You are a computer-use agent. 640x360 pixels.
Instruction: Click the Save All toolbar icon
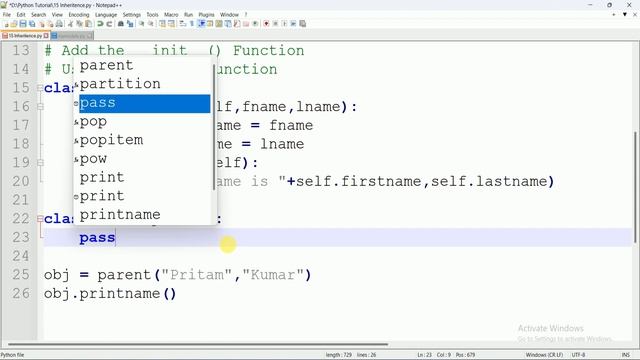[32, 24]
